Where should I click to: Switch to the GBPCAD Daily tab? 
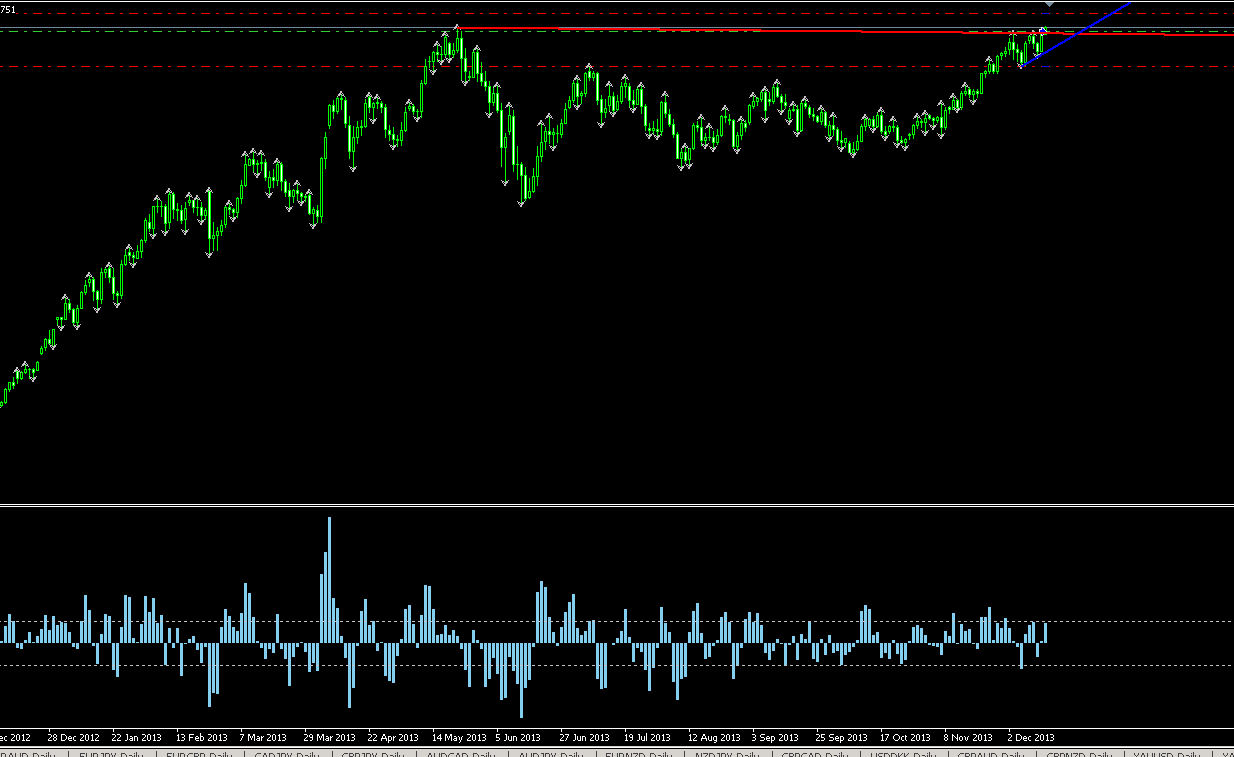pos(814,753)
